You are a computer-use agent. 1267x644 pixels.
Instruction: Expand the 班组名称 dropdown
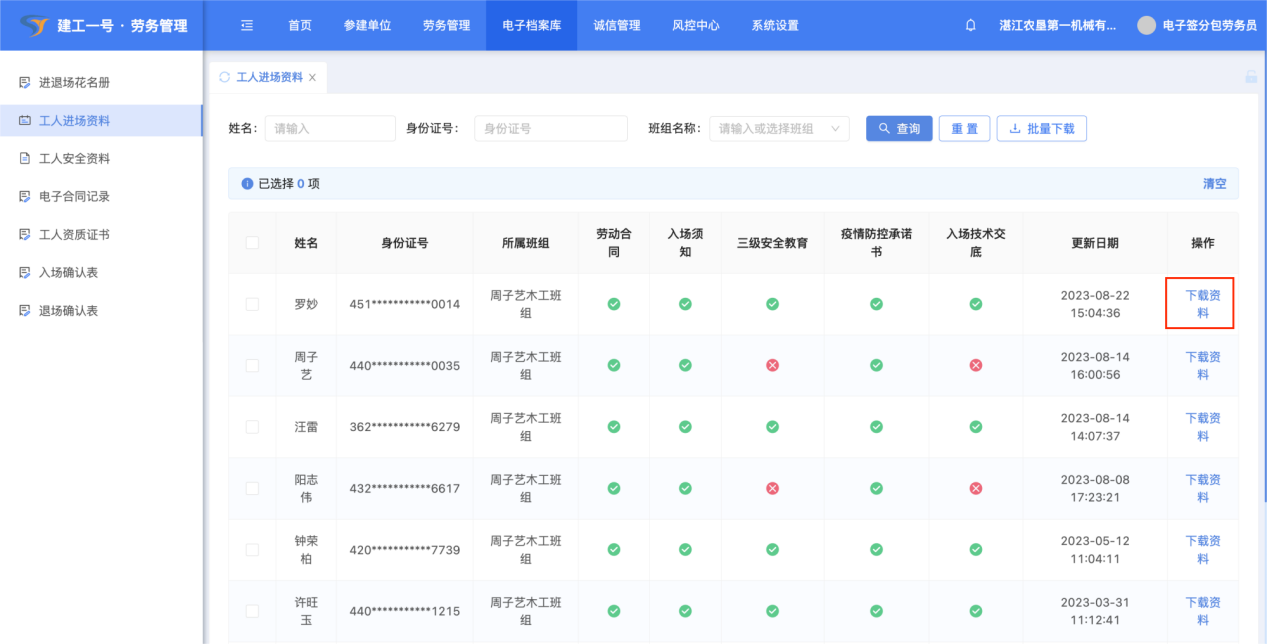tap(779, 129)
